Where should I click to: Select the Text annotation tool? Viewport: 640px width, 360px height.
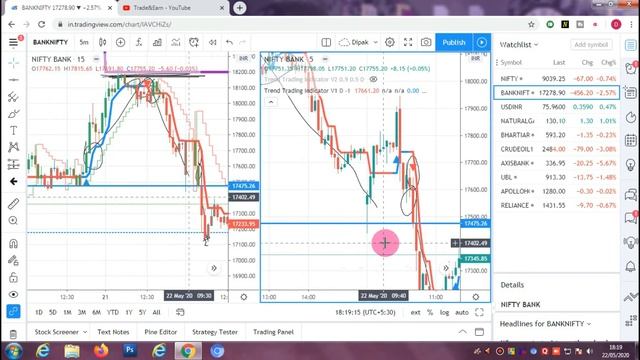tap(13, 130)
